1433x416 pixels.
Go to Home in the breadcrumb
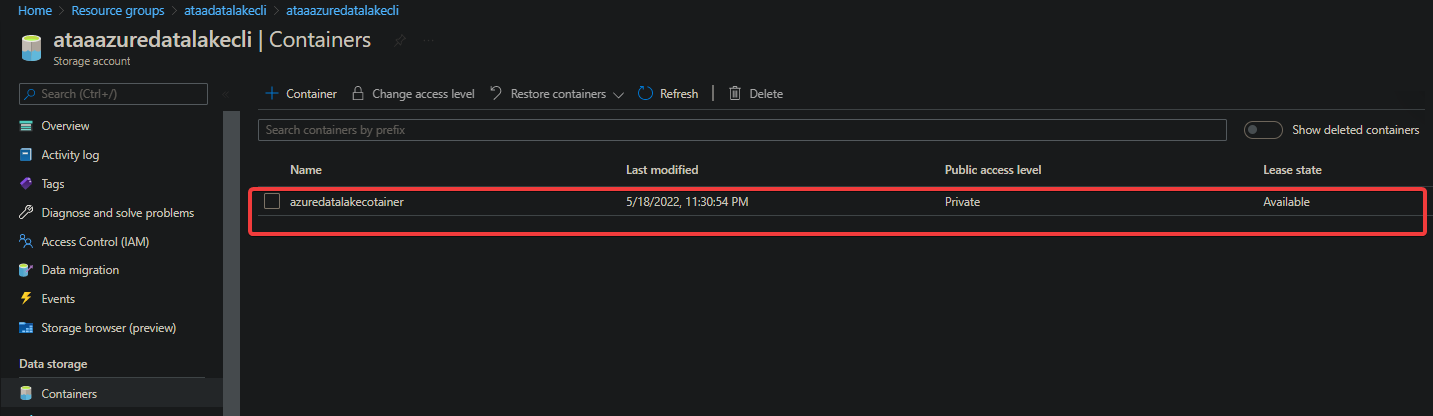click(x=35, y=11)
